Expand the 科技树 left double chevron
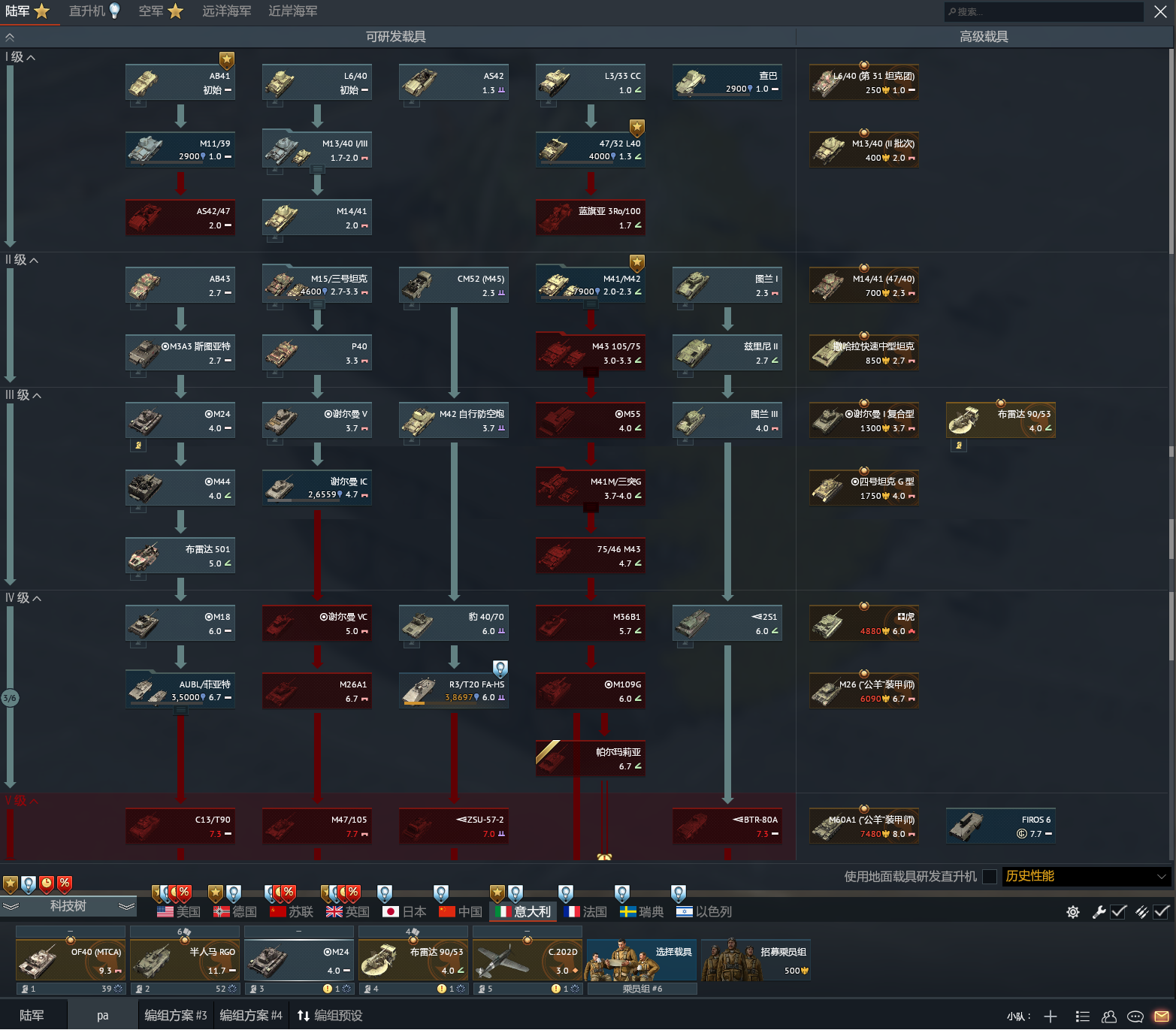The image size is (1176, 1030). 11,907
